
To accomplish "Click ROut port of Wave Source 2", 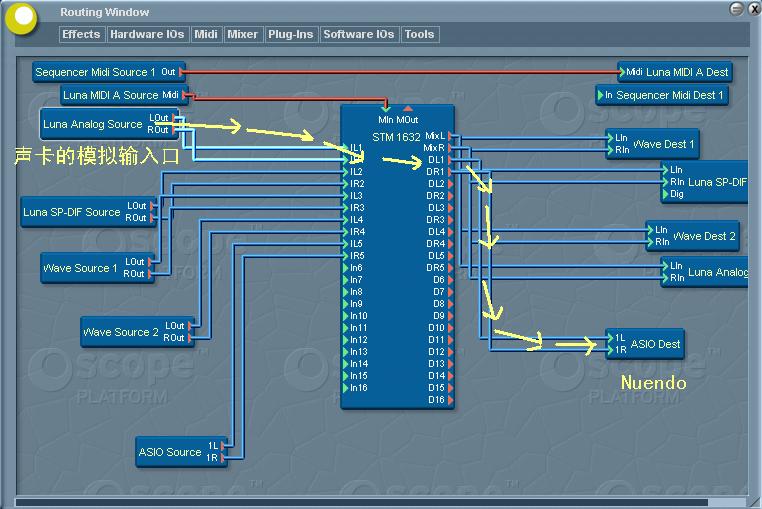I will pos(190,338).
